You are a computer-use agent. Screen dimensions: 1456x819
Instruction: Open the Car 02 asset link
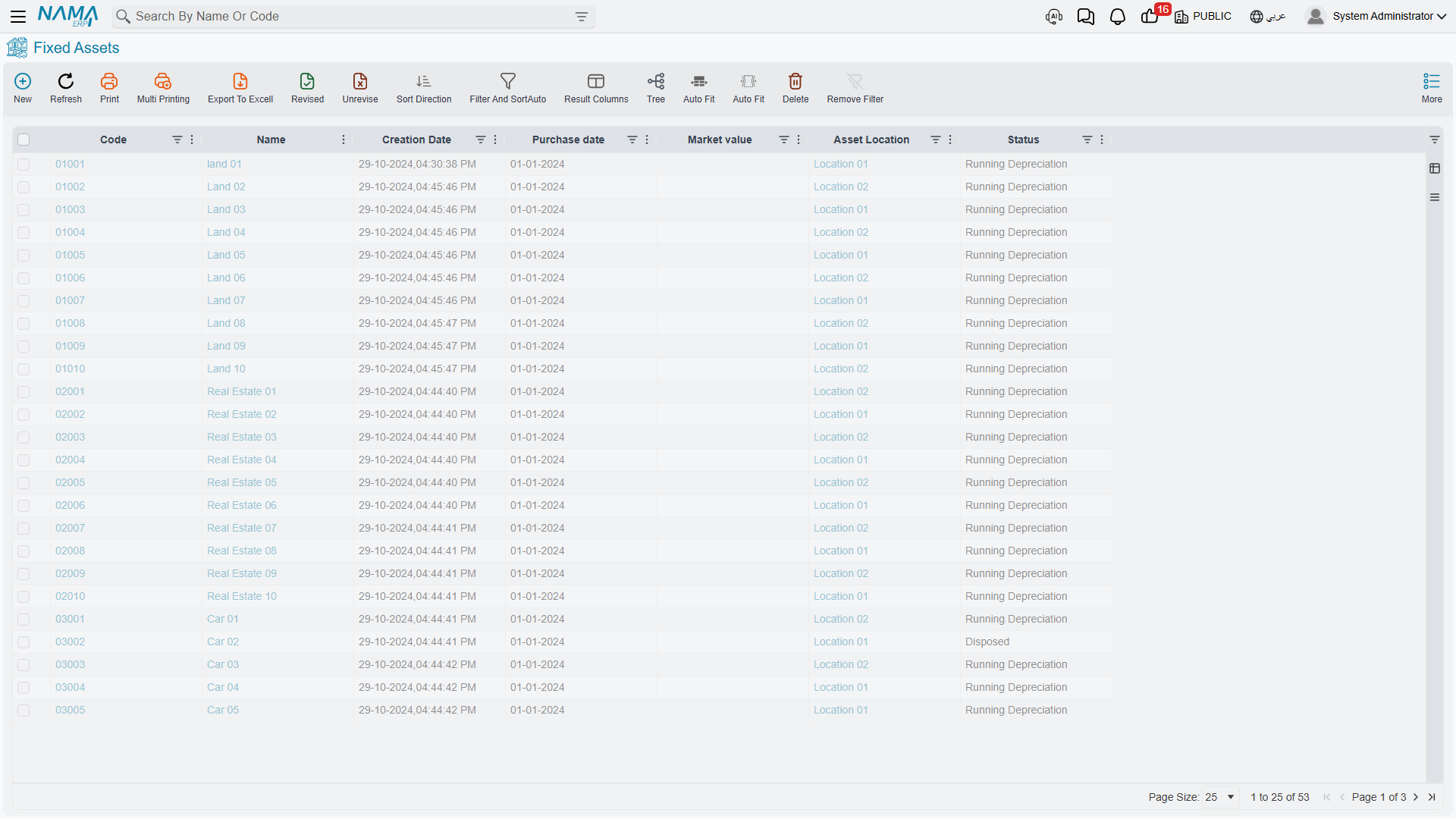pyautogui.click(x=223, y=642)
